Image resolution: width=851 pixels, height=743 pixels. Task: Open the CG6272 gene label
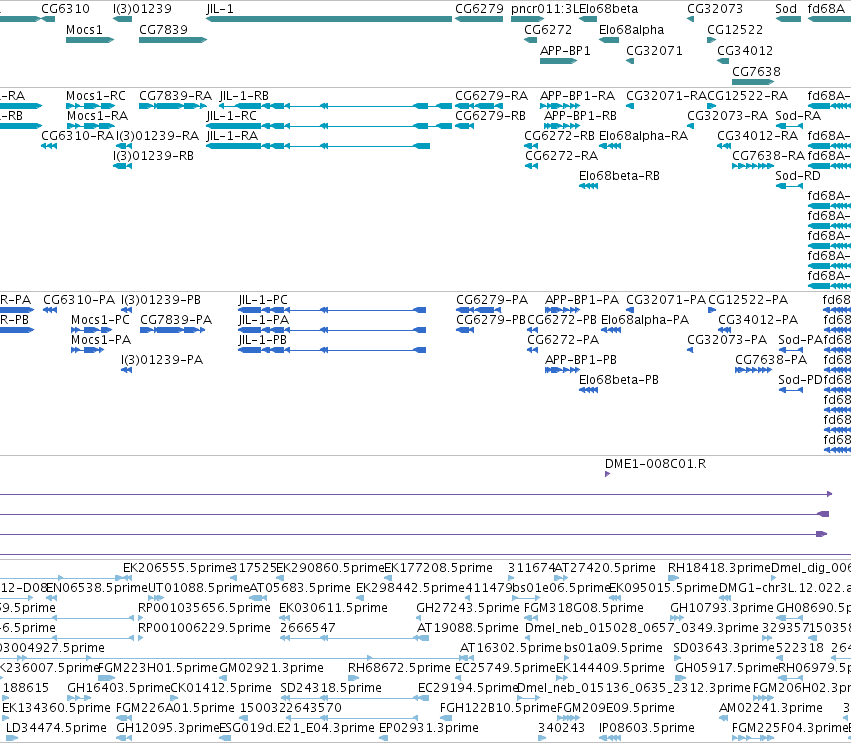[x=548, y=29]
